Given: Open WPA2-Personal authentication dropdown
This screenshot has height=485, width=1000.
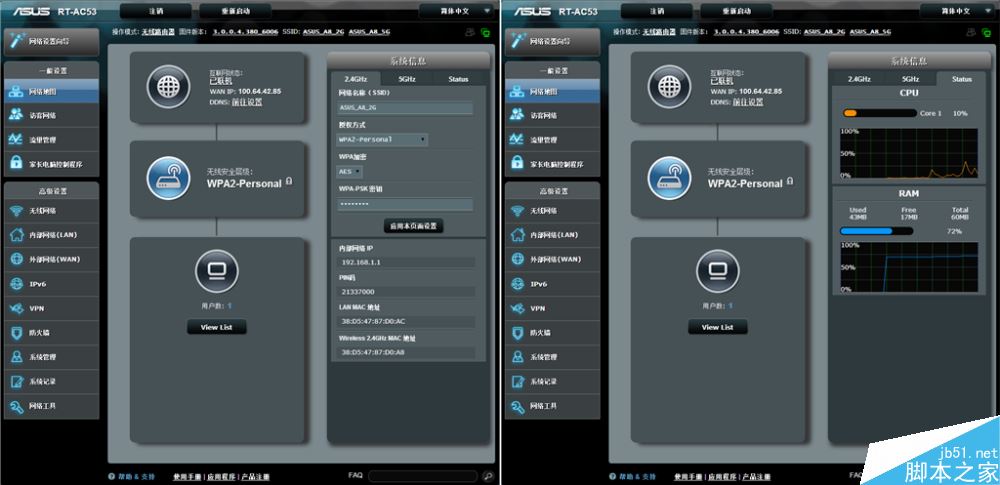Looking at the screenshot, I should (x=382, y=139).
